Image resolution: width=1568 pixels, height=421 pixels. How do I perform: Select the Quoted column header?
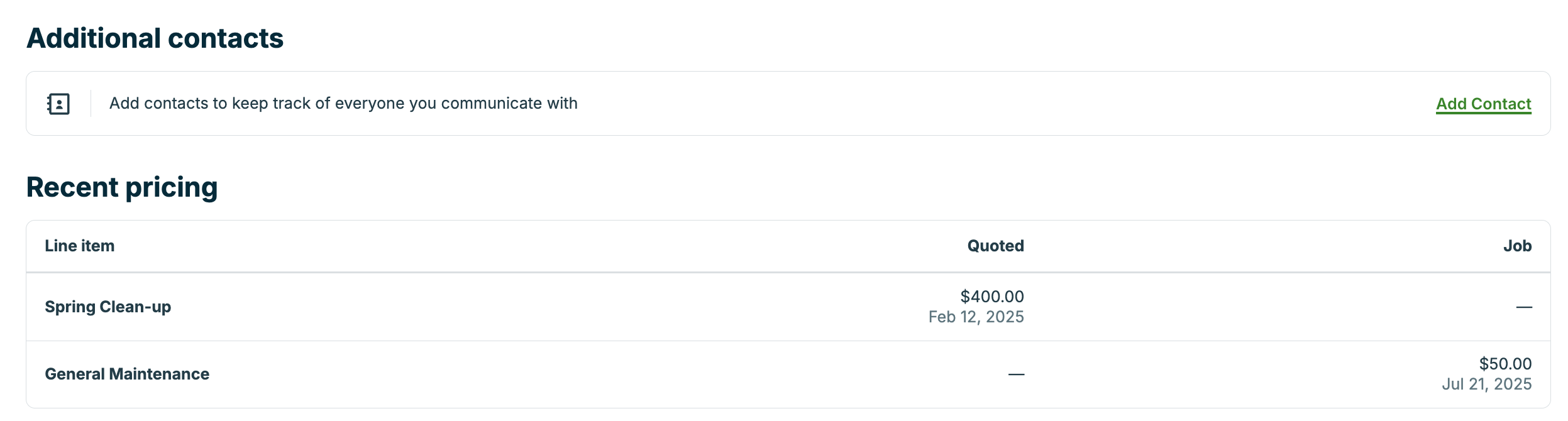coord(995,246)
